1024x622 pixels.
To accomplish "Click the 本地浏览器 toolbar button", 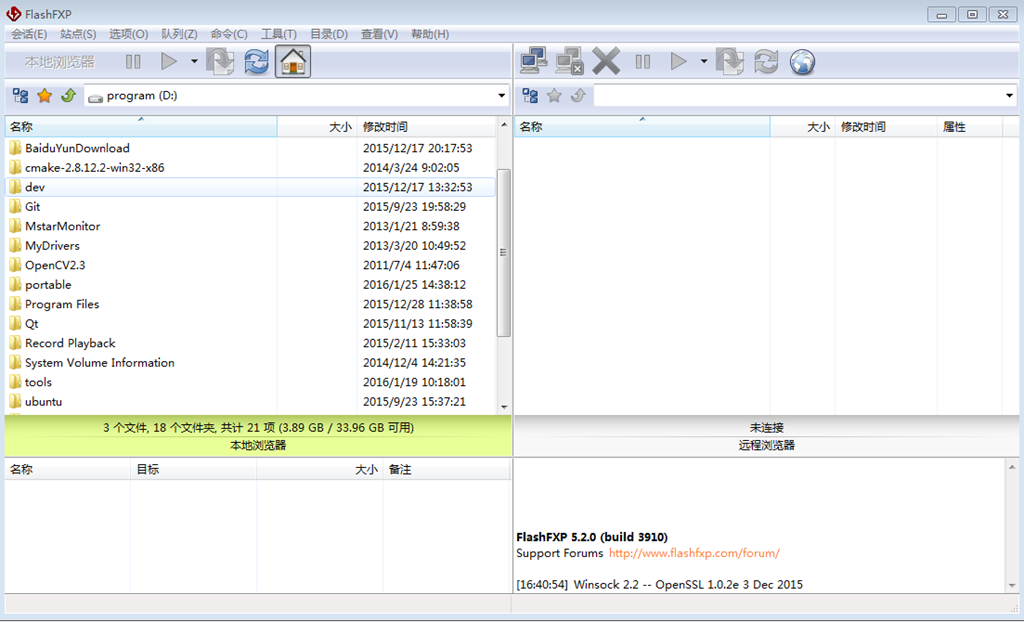I will coord(60,62).
